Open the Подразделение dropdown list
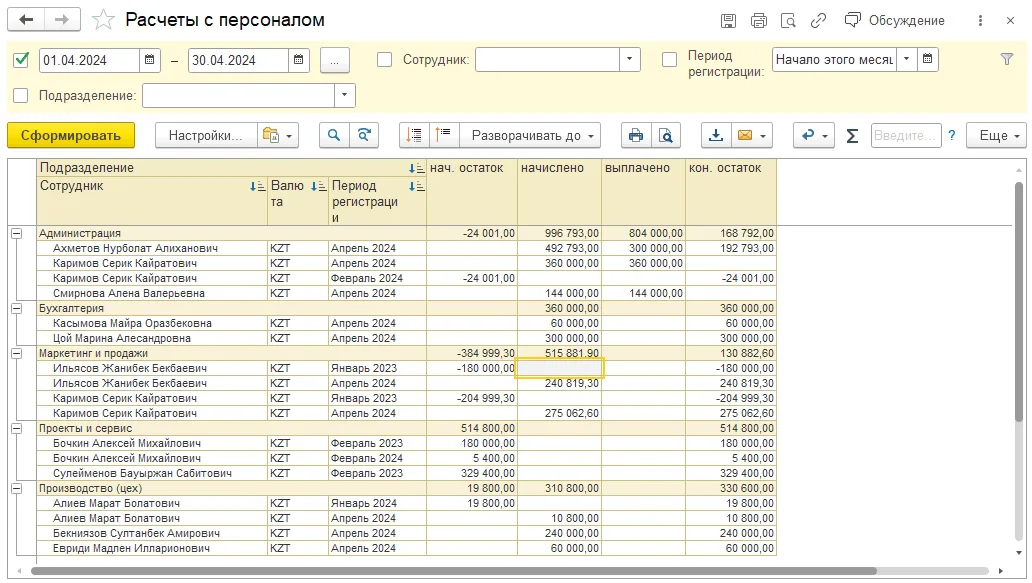The width and height of the screenshot is (1032, 583). coord(344,95)
